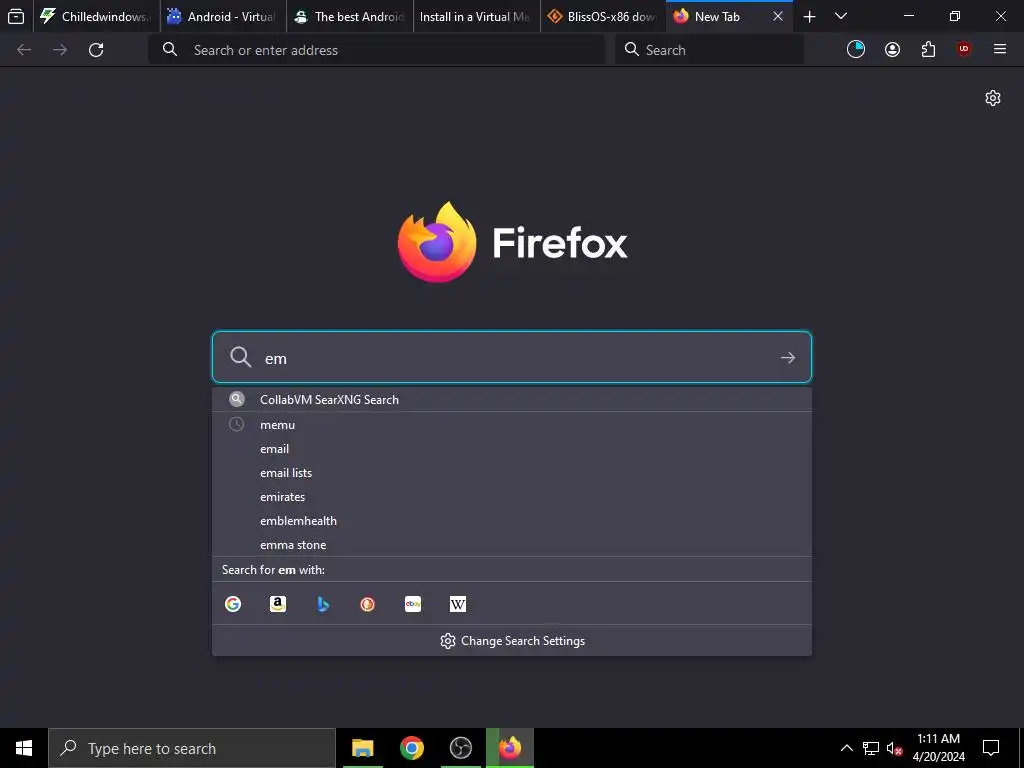Image resolution: width=1024 pixels, height=768 pixels.
Task: Click the new tab search field containing em
Action: click(x=512, y=357)
